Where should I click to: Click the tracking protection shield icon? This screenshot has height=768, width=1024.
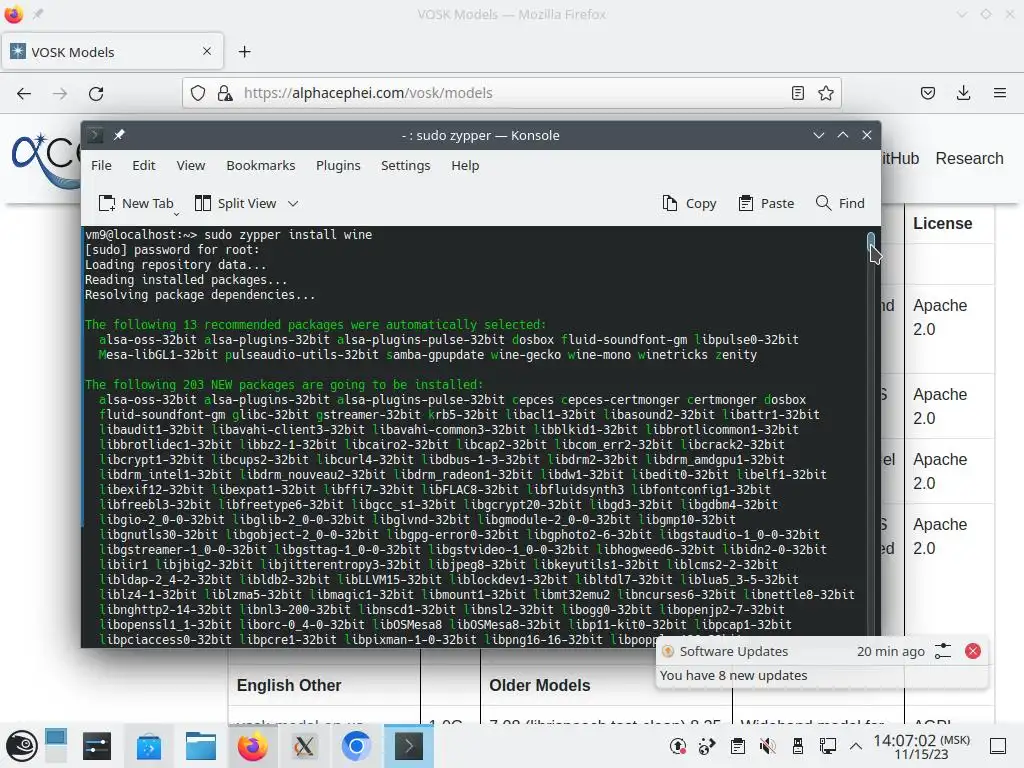click(x=198, y=93)
